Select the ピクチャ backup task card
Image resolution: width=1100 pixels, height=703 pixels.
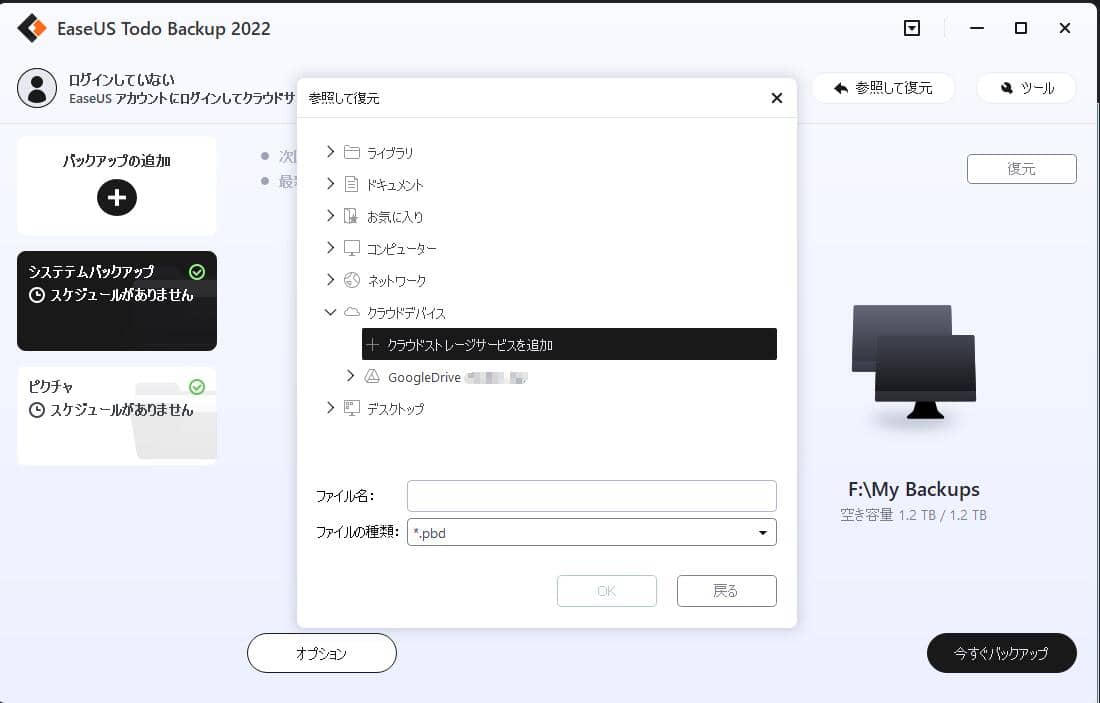(x=116, y=415)
